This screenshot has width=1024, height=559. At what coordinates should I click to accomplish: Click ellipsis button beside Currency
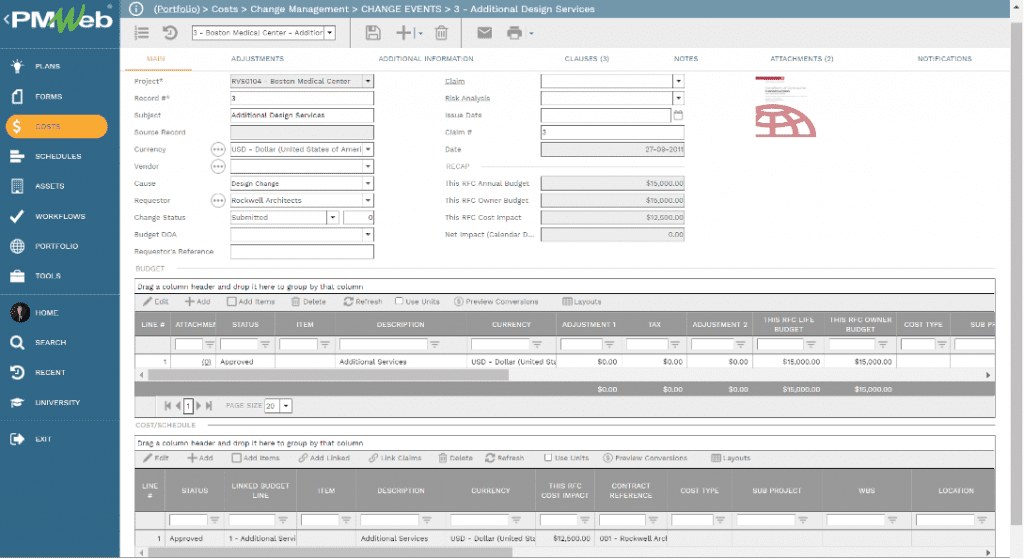(x=218, y=150)
